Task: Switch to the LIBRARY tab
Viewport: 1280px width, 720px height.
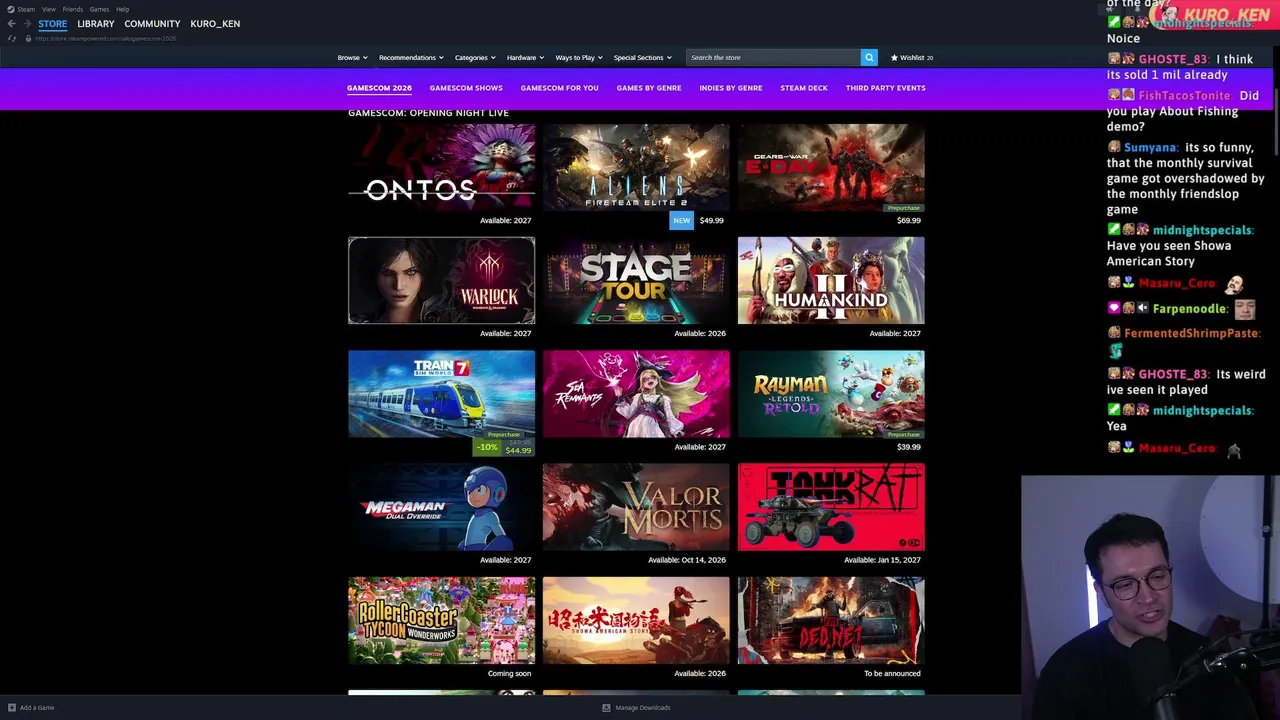Action: pos(96,23)
